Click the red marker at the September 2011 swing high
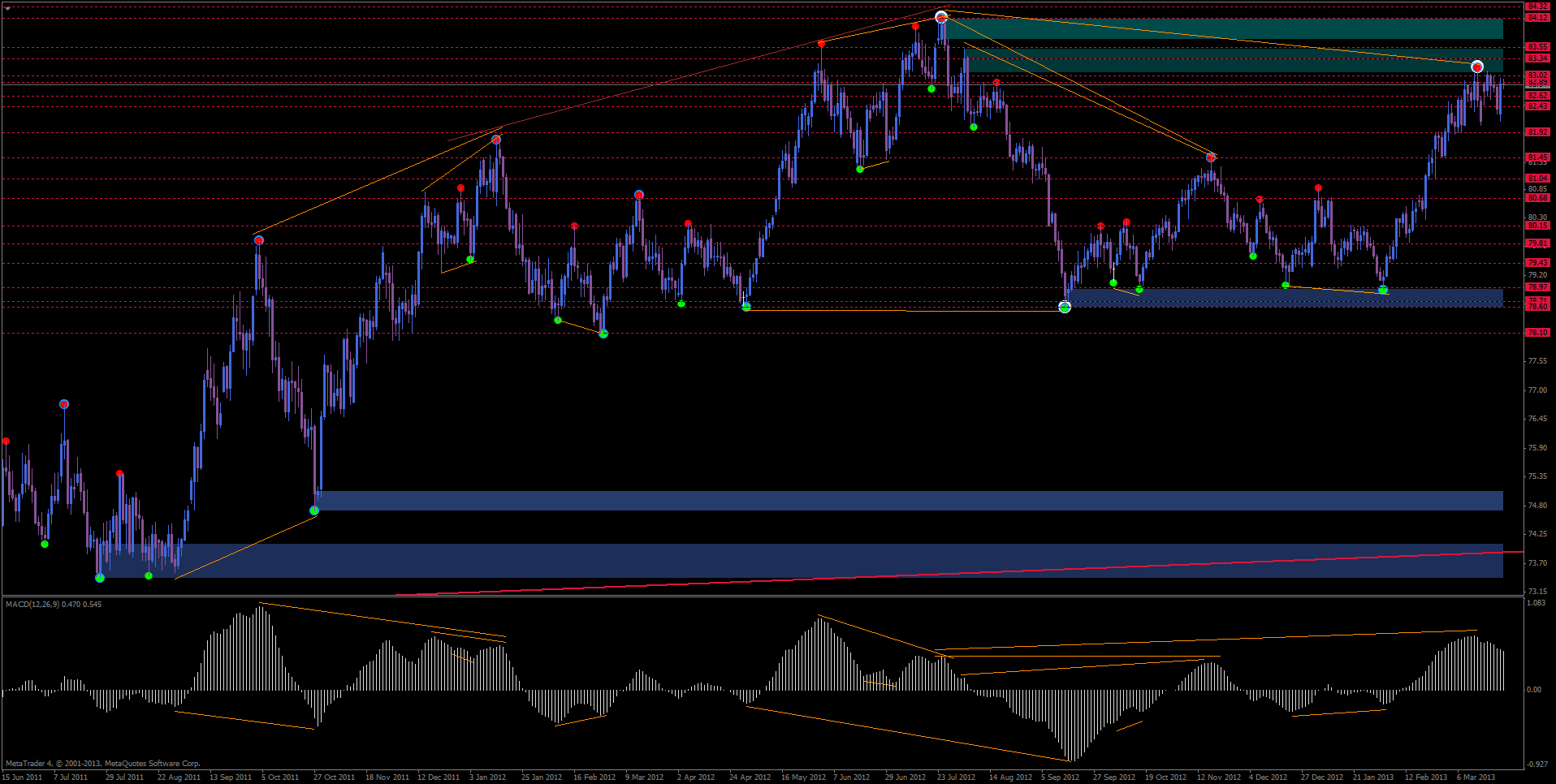1556x784 pixels. point(258,240)
